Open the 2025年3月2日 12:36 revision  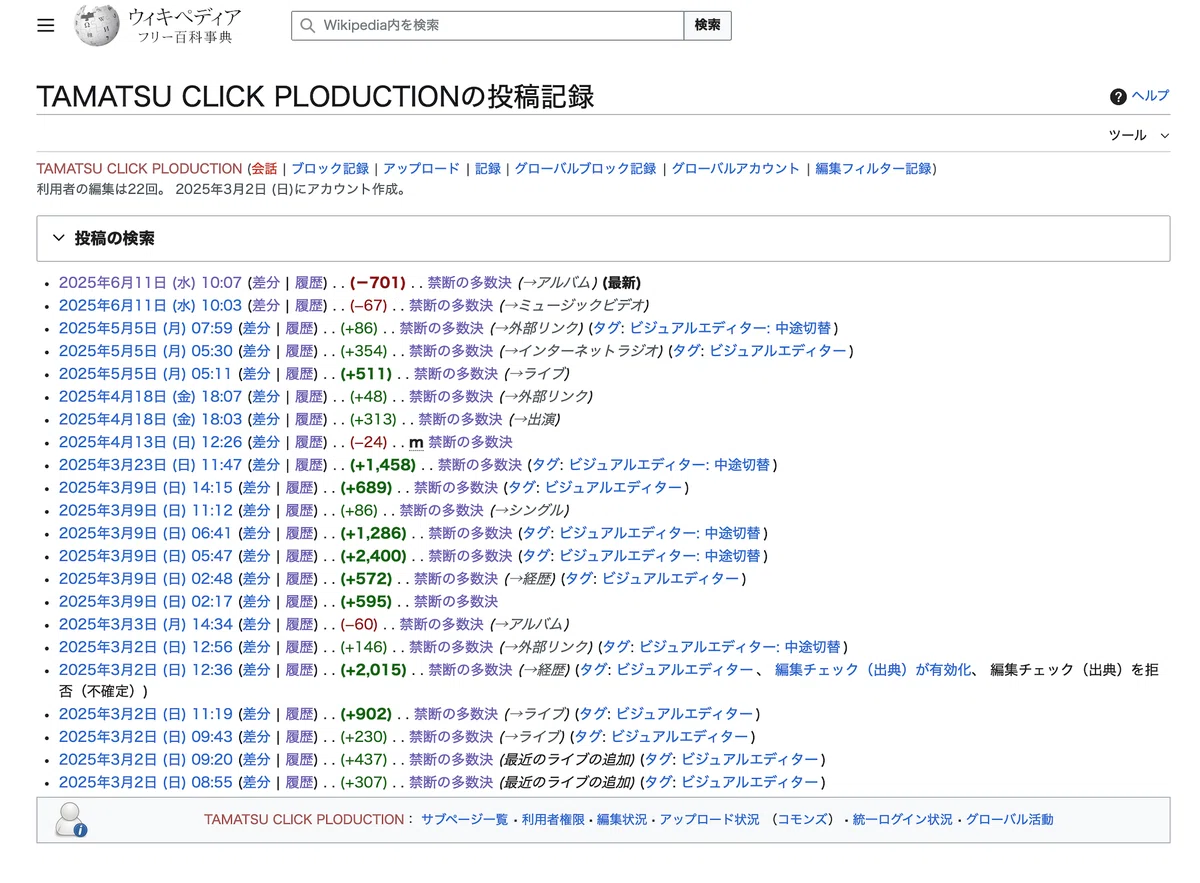click(145, 671)
